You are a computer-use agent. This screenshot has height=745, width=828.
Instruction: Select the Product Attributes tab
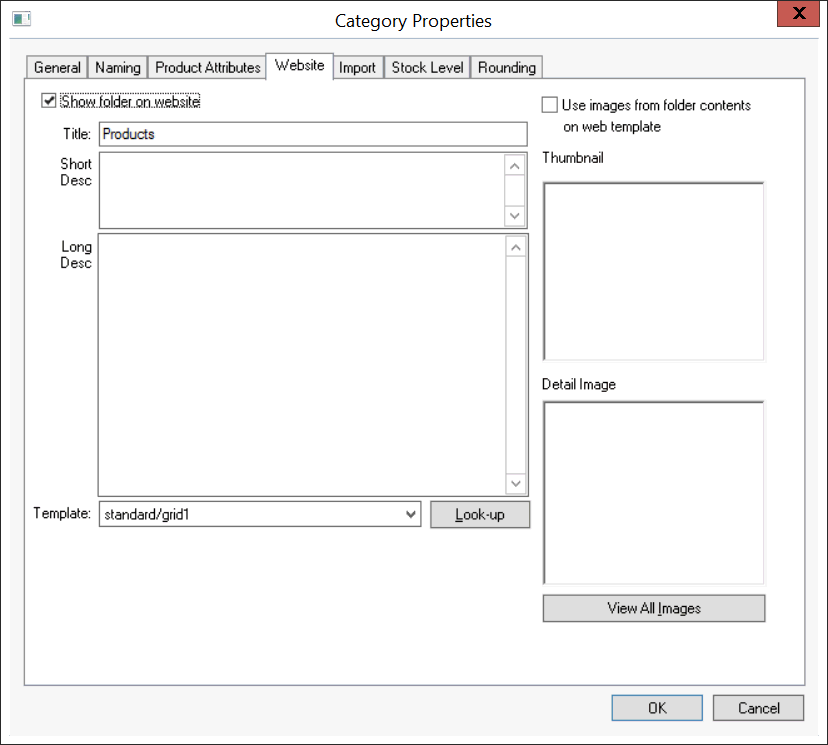coord(207,68)
